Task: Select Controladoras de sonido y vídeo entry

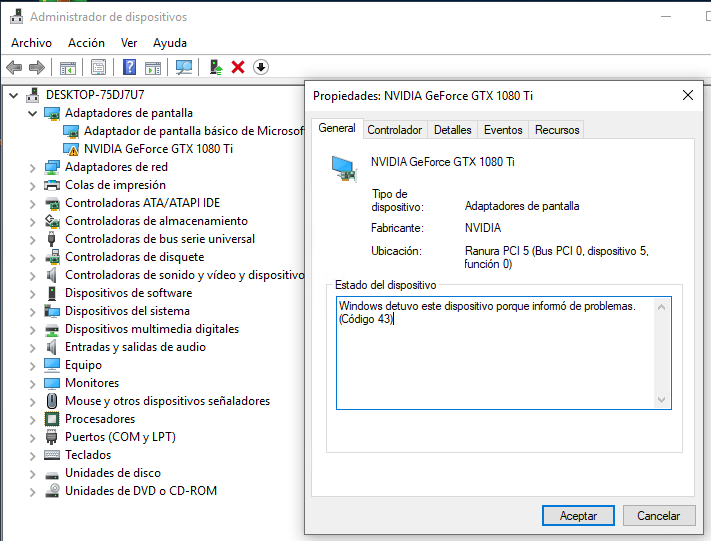Action: click(x=184, y=275)
